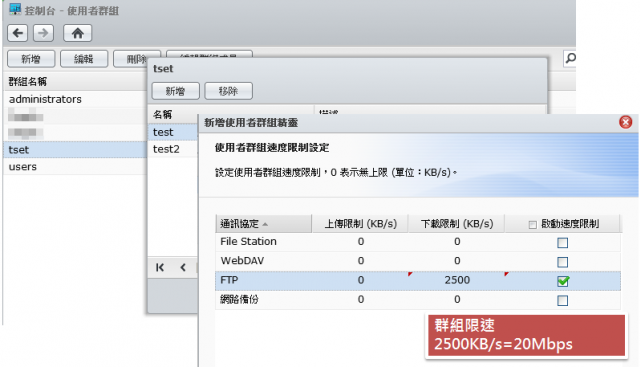Click the 上傳限制 (KB/s) column header
Image resolution: width=640 pixels, height=367 pixels.
360,224
